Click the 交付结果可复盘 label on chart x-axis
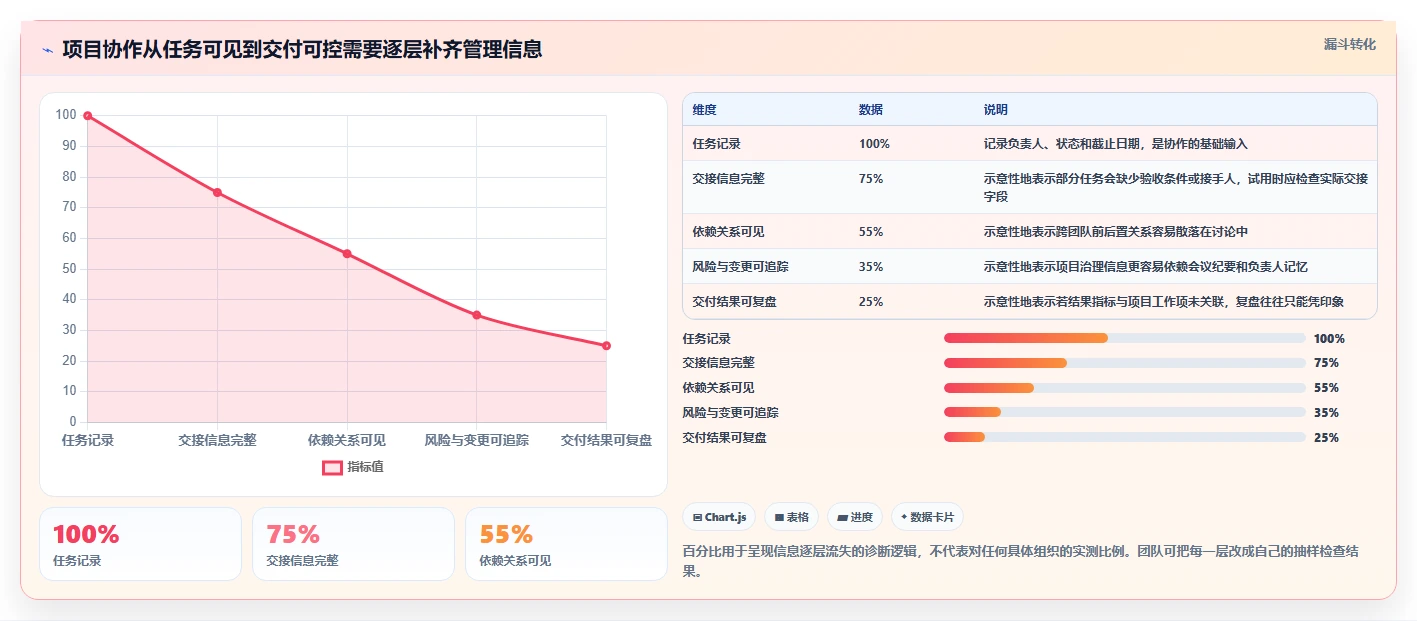 [x=606, y=440]
